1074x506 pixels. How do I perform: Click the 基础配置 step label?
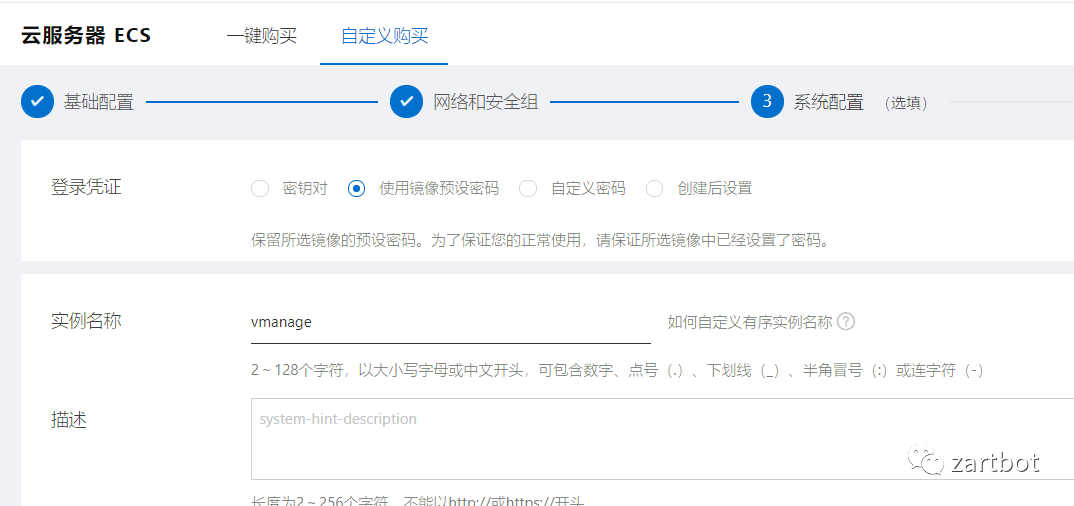pyautogui.click(x=99, y=102)
